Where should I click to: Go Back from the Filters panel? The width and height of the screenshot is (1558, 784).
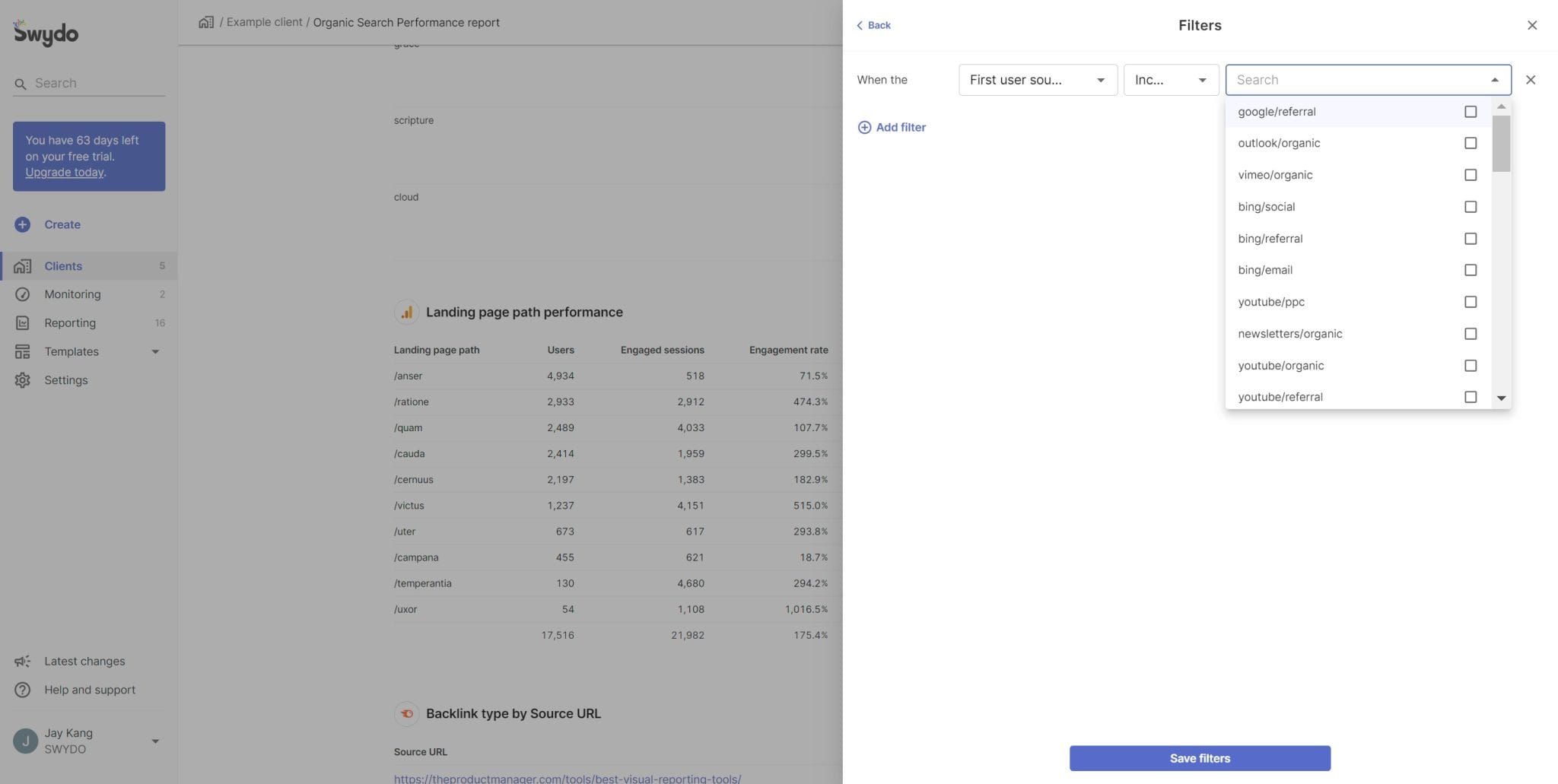point(873,25)
